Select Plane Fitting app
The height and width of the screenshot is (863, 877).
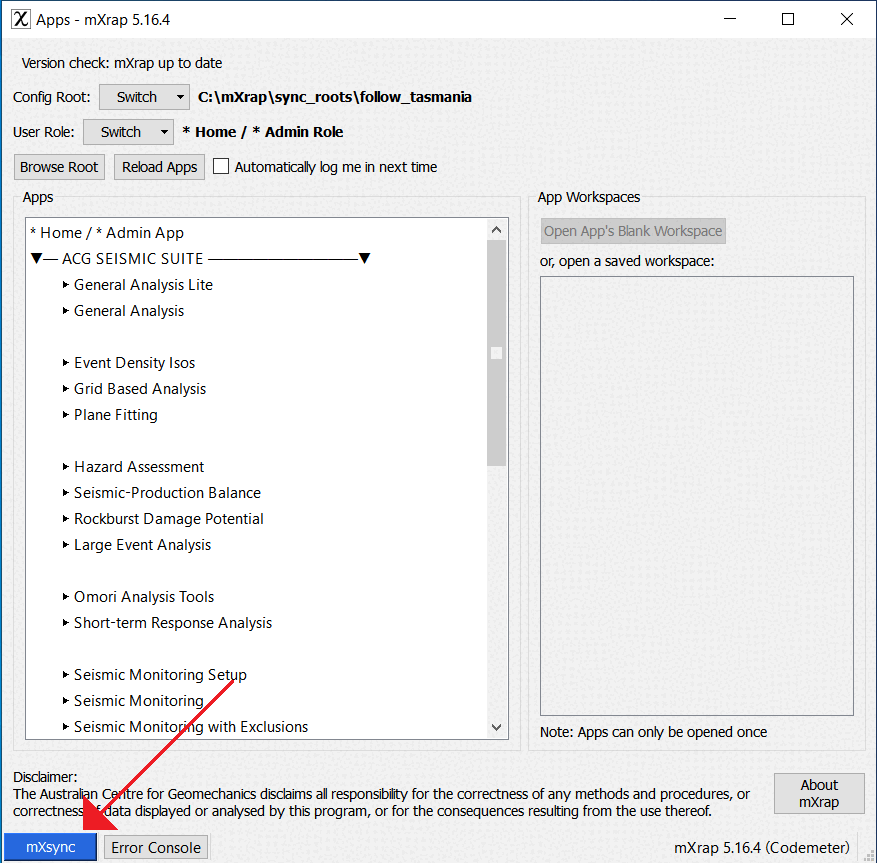click(x=116, y=414)
